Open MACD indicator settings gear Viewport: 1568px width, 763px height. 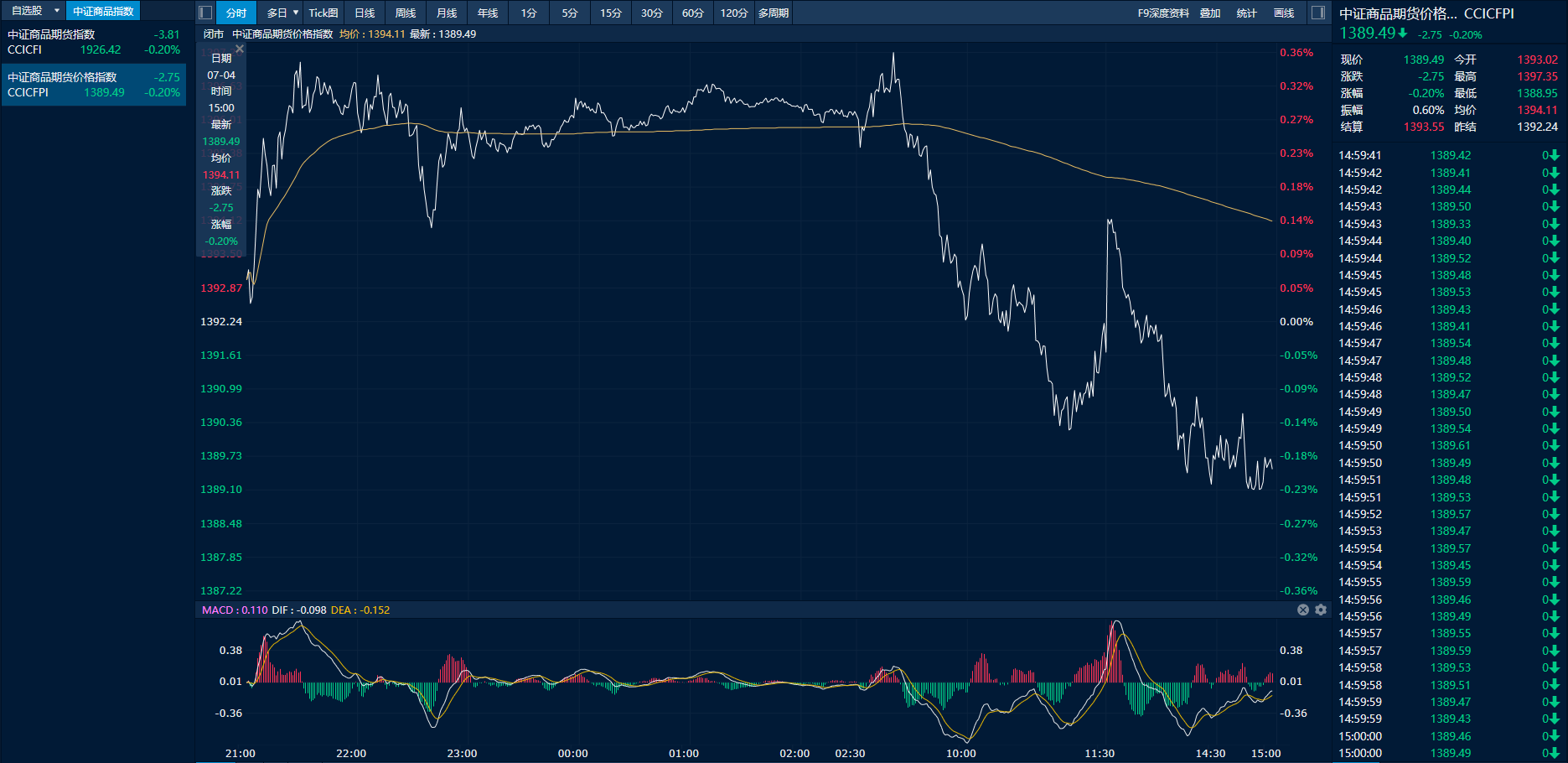point(1321,610)
